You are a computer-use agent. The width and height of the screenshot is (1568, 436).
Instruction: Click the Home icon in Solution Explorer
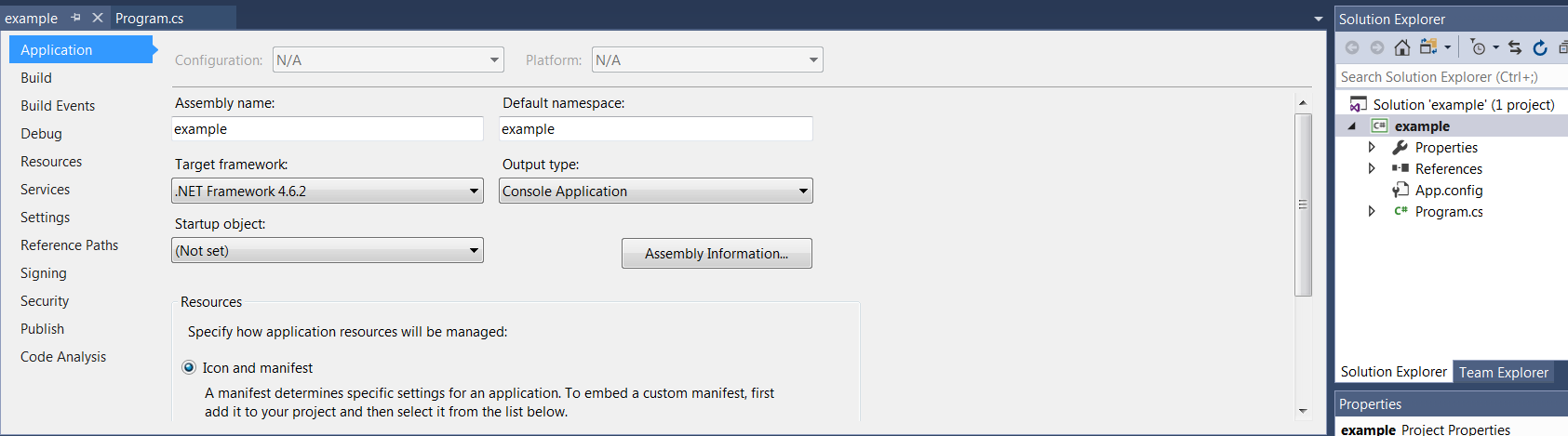(x=1402, y=47)
